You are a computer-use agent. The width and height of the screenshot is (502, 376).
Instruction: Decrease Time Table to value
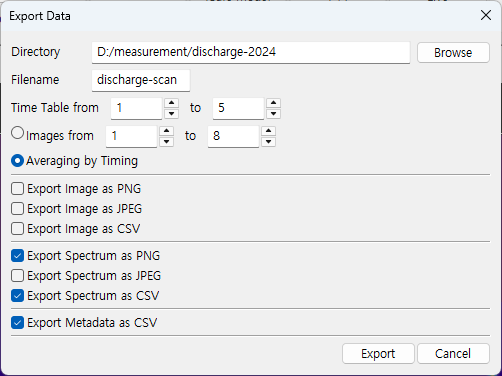[x=273, y=114]
